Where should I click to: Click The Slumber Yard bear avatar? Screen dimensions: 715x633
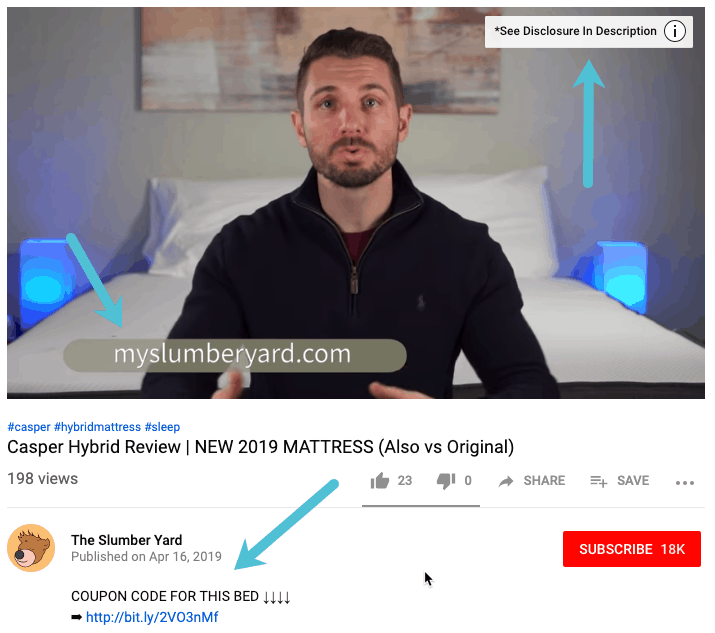(31, 548)
